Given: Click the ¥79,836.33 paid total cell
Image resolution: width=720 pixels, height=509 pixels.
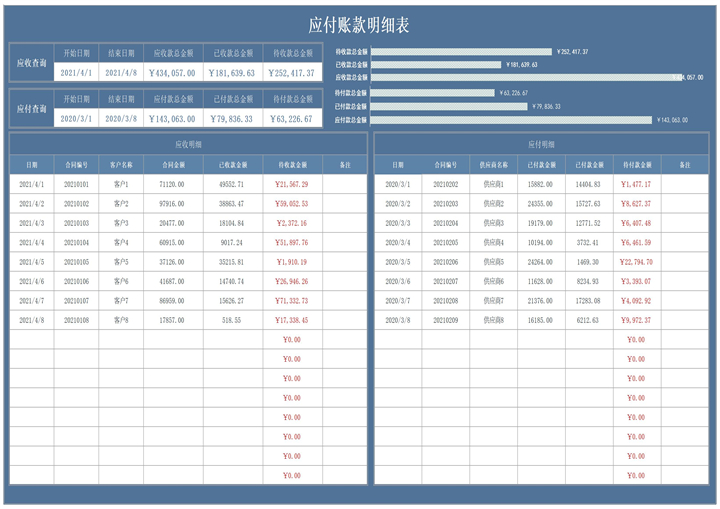Looking at the screenshot, I should coord(233,118).
